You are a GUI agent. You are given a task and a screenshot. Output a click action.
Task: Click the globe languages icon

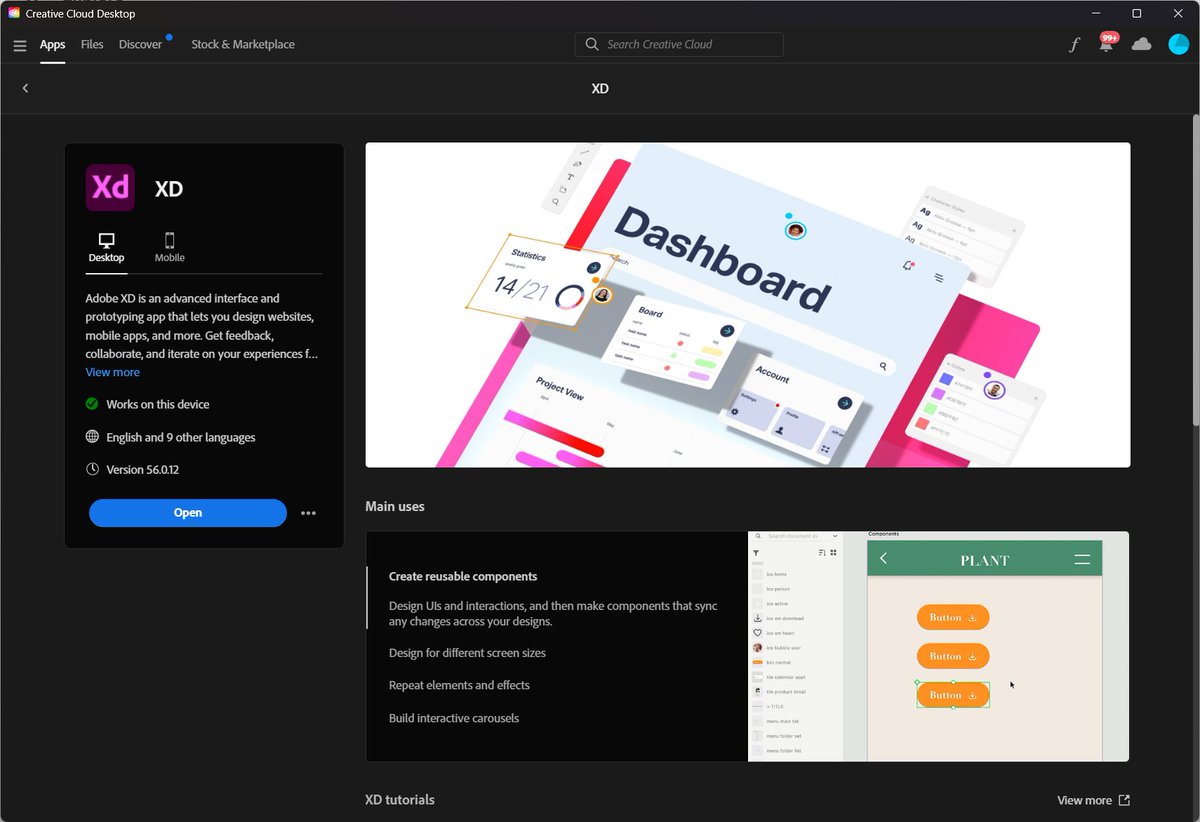tap(92, 437)
